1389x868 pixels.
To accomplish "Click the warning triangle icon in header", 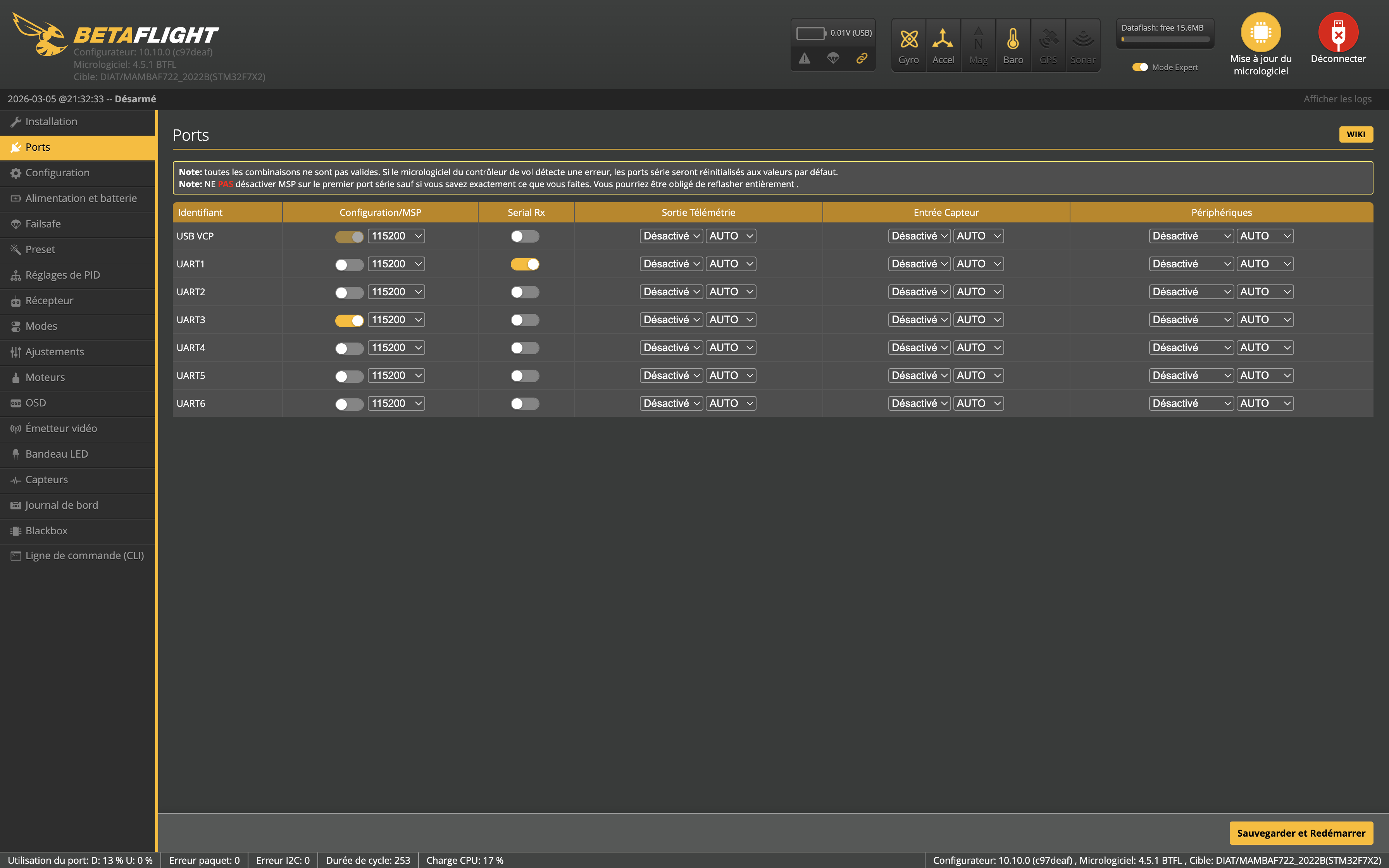I will tap(805, 59).
